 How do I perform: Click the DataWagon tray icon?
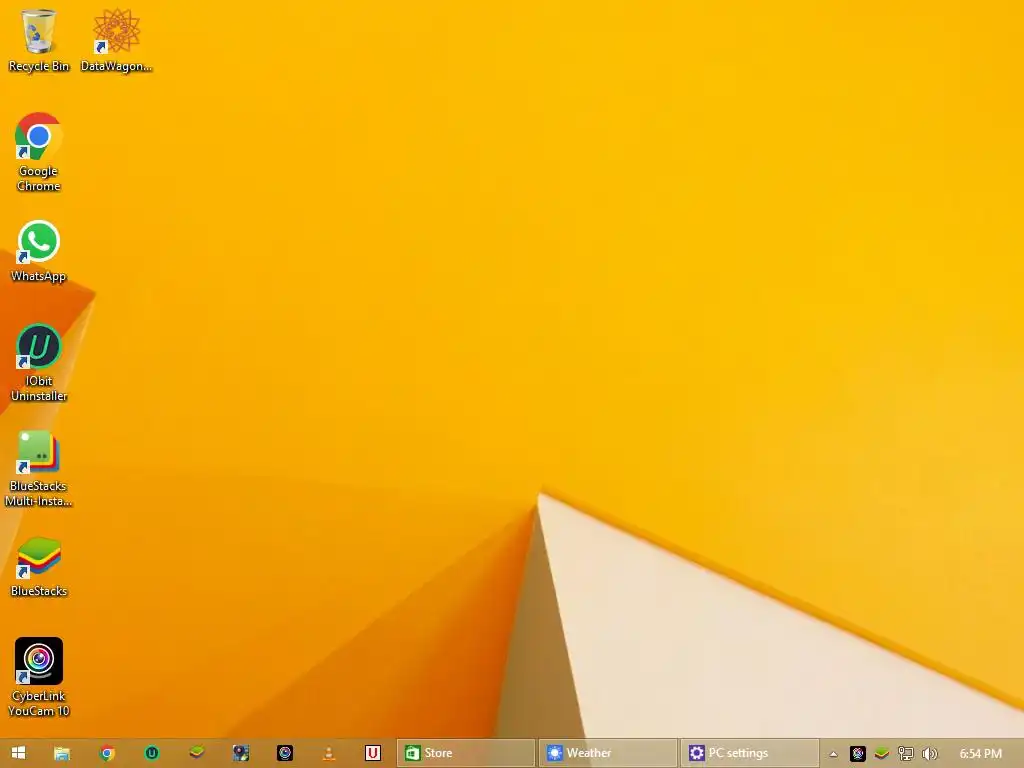click(857, 754)
